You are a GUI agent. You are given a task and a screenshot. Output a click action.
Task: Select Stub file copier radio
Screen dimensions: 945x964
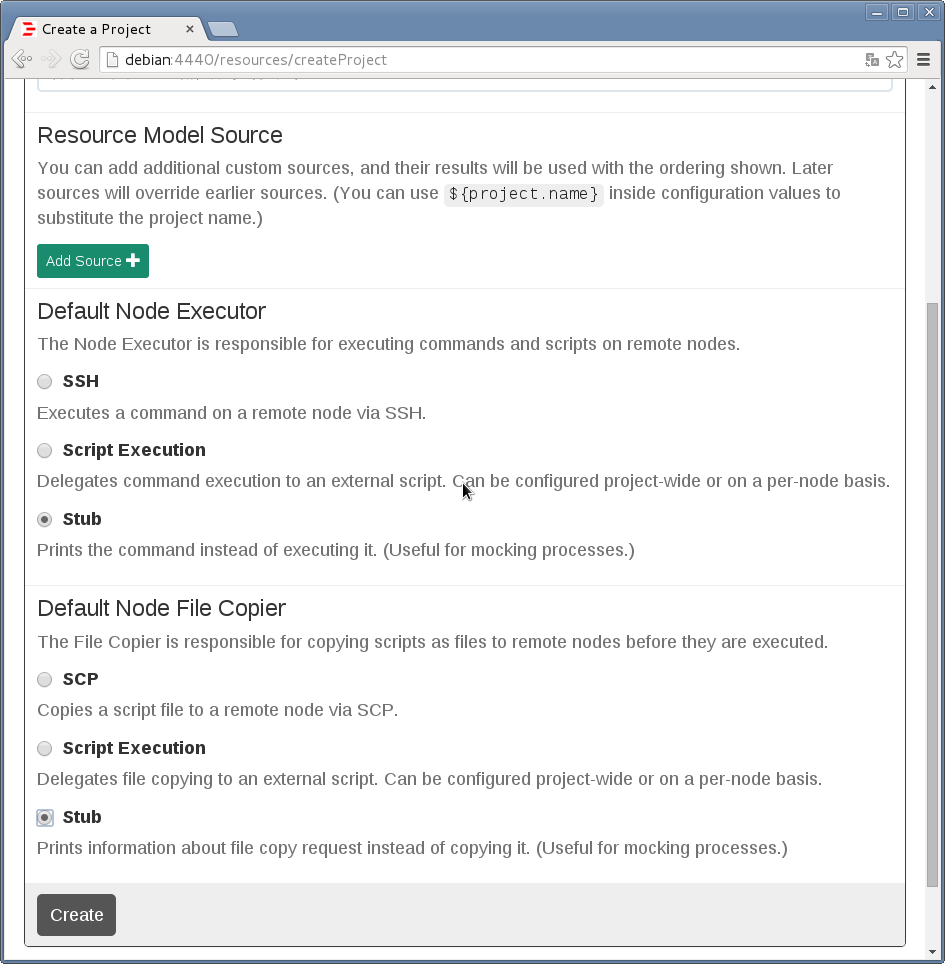coord(44,818)
